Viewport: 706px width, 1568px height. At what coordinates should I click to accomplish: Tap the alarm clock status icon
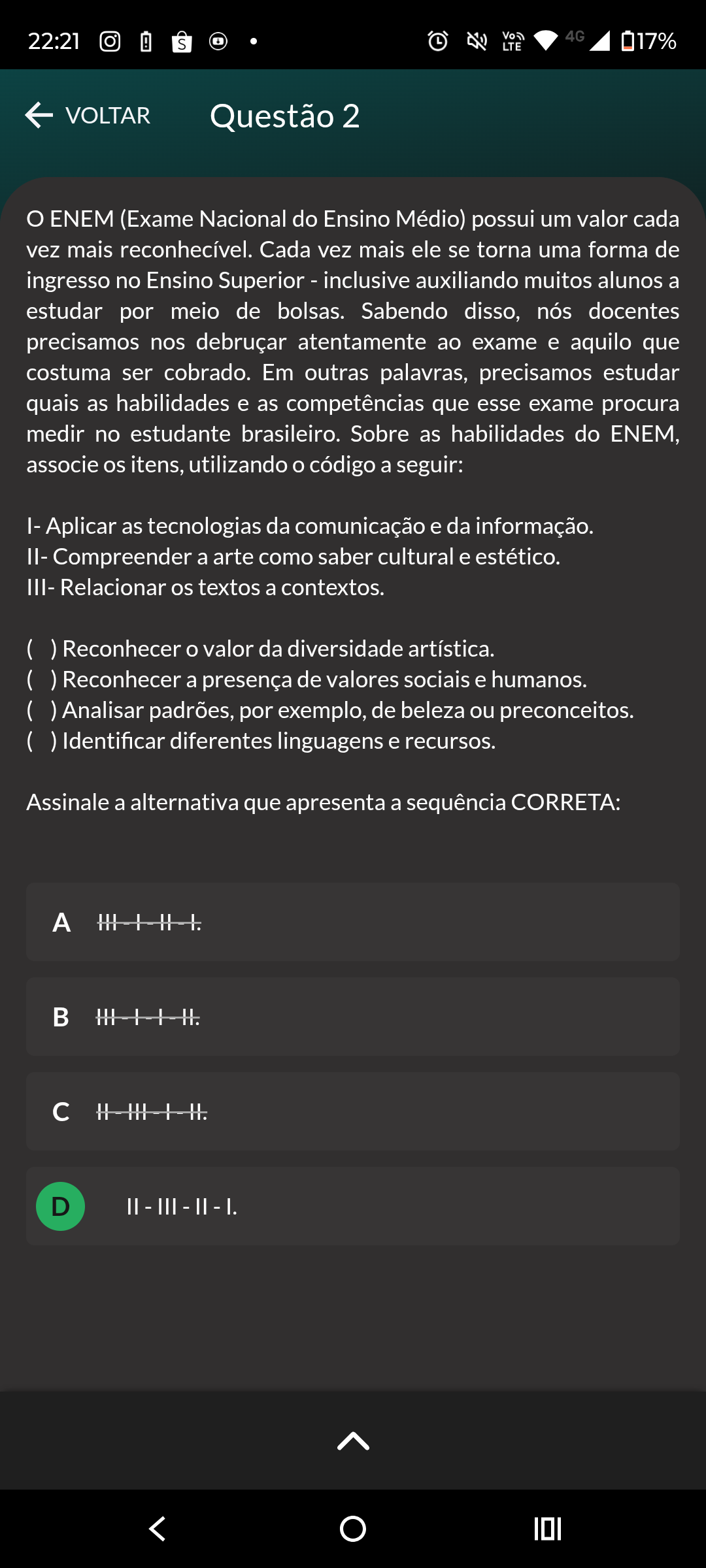tap(438, 42)
